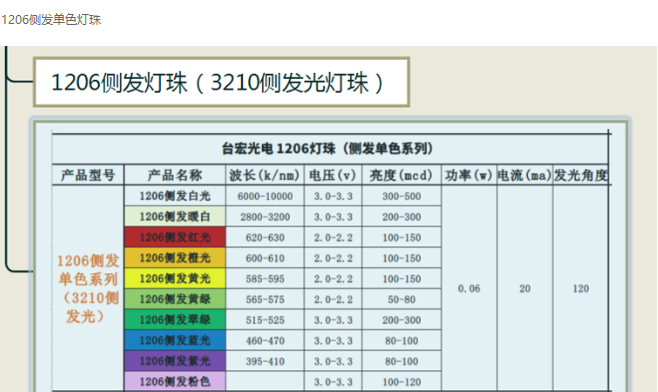Click the power value 0.06
The width and height of the screenshot is (658, 392).
[469, 289]
